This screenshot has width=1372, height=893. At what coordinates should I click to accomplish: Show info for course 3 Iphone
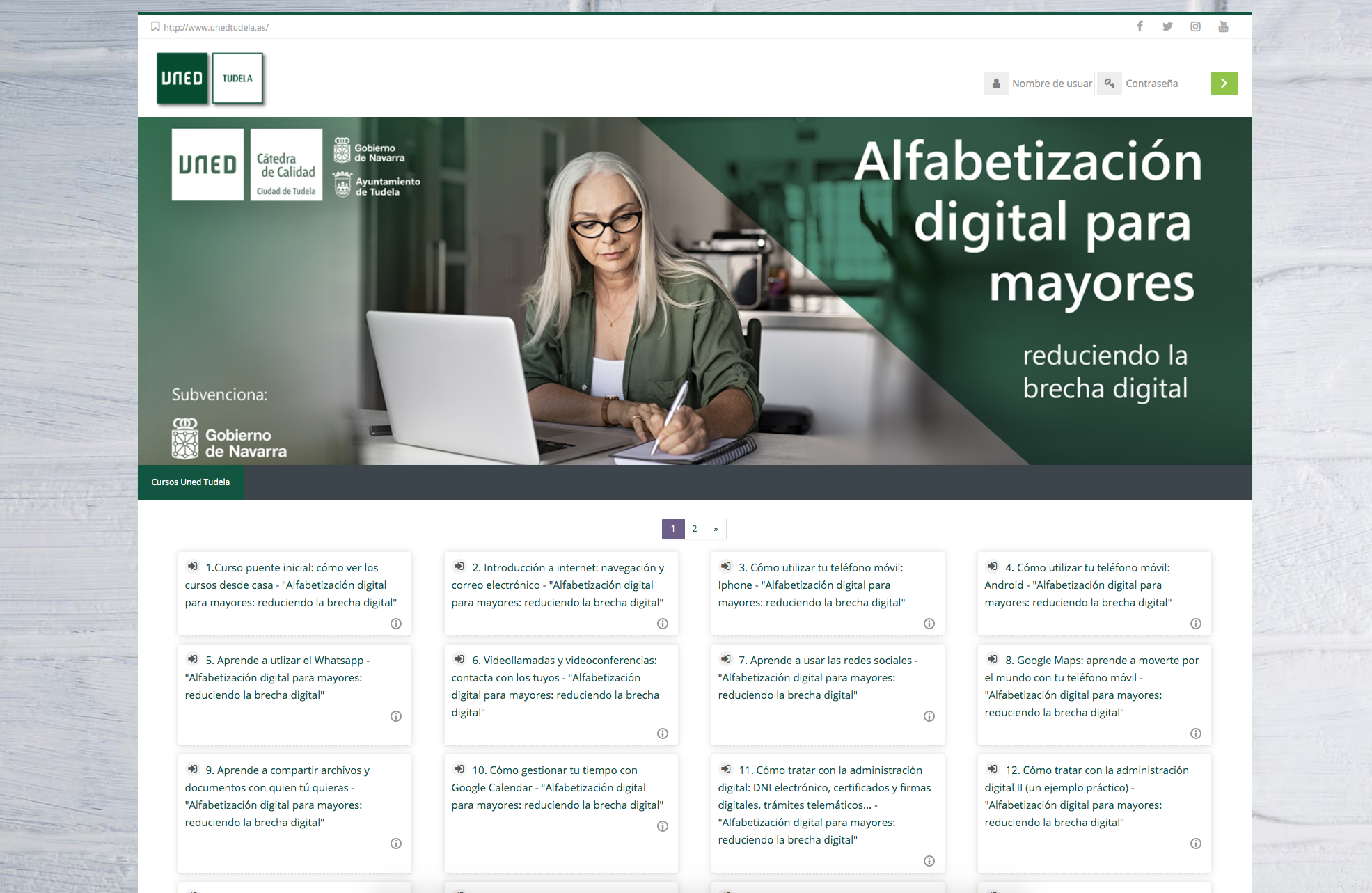pos(929,624)
